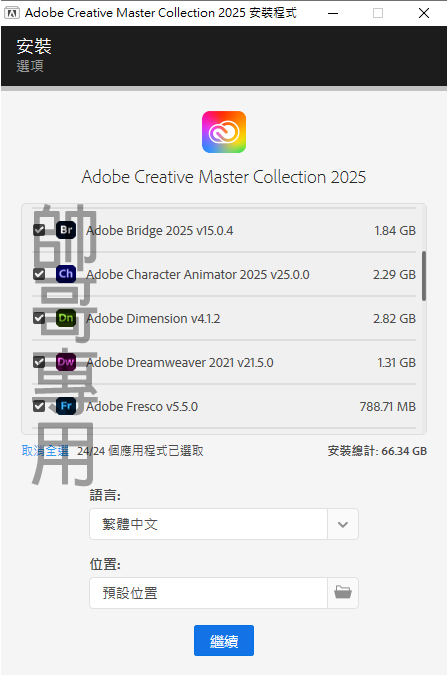Uncheck Adobe Bridge 2025 checkbox
This screenshot has width=448, height=675.
pos(39,230)
